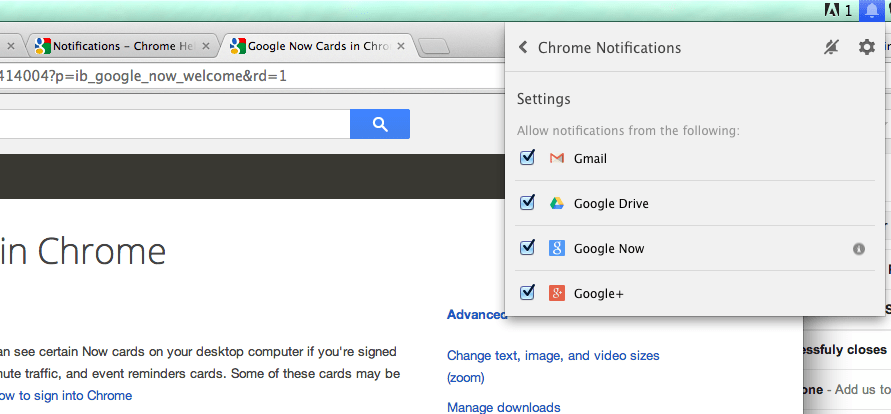Disable notifications from Gmail
This screenshot has width=891, height=414.
click(528, 158)
